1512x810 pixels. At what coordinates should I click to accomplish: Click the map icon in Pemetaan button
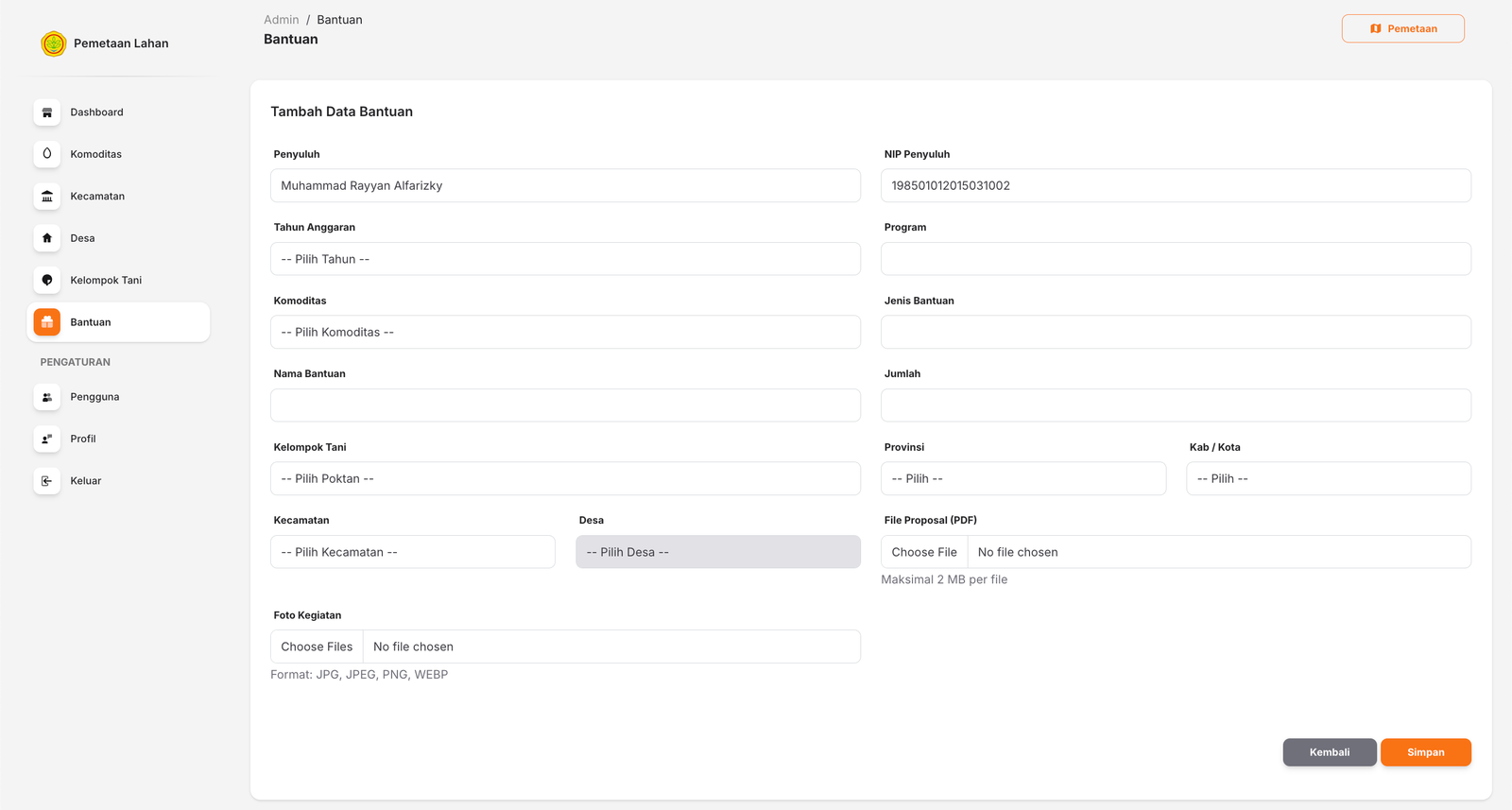pos(1376,28)
